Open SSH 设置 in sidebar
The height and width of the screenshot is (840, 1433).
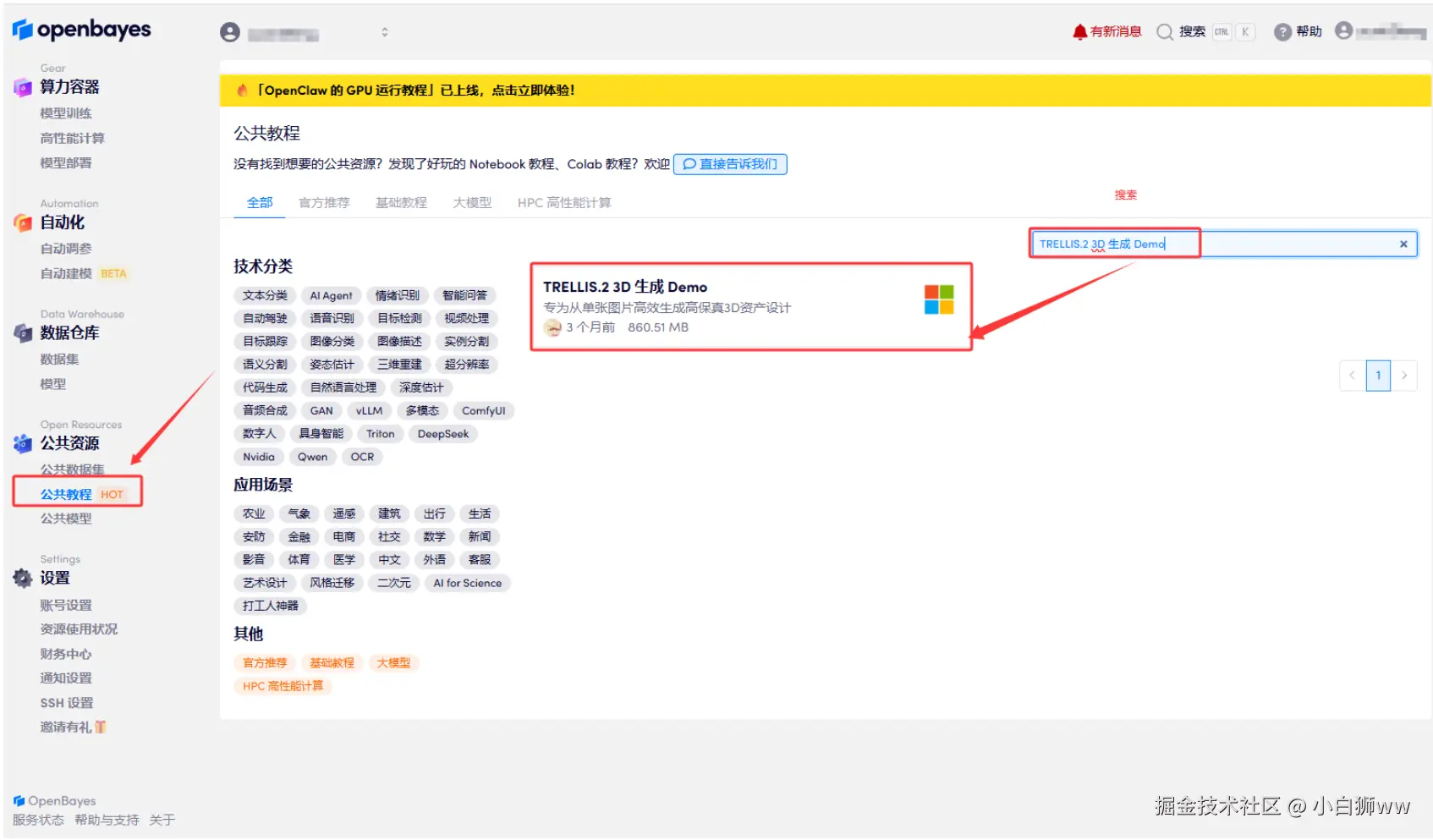coord(67,703)
